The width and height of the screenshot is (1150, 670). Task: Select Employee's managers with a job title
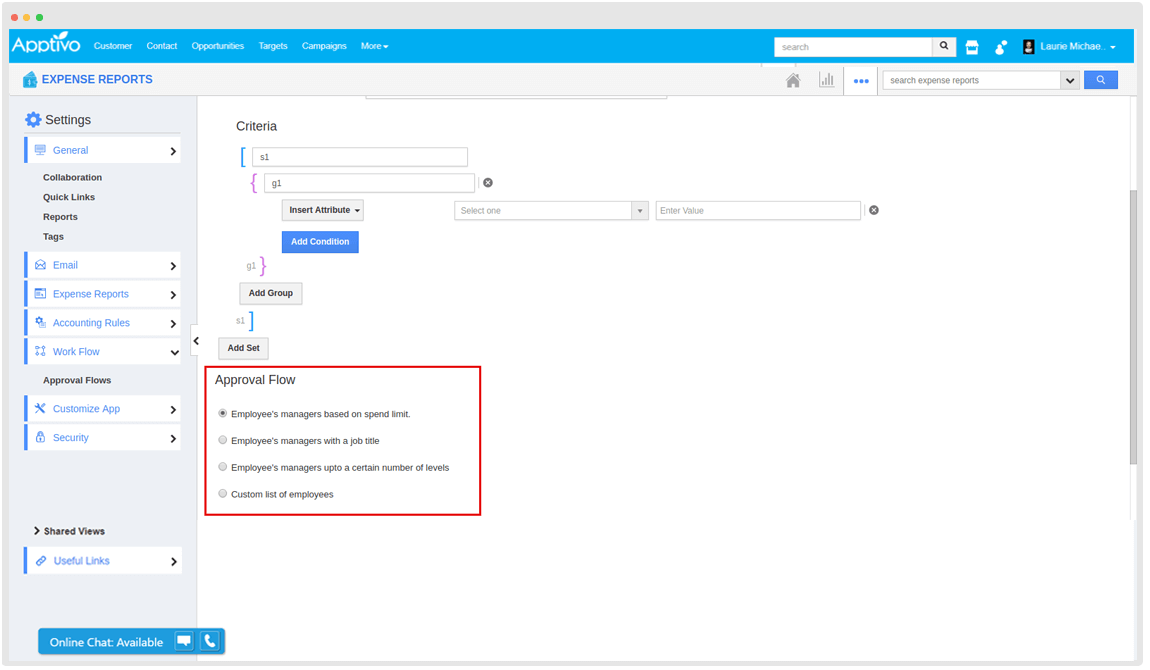(x=223, y=440)
